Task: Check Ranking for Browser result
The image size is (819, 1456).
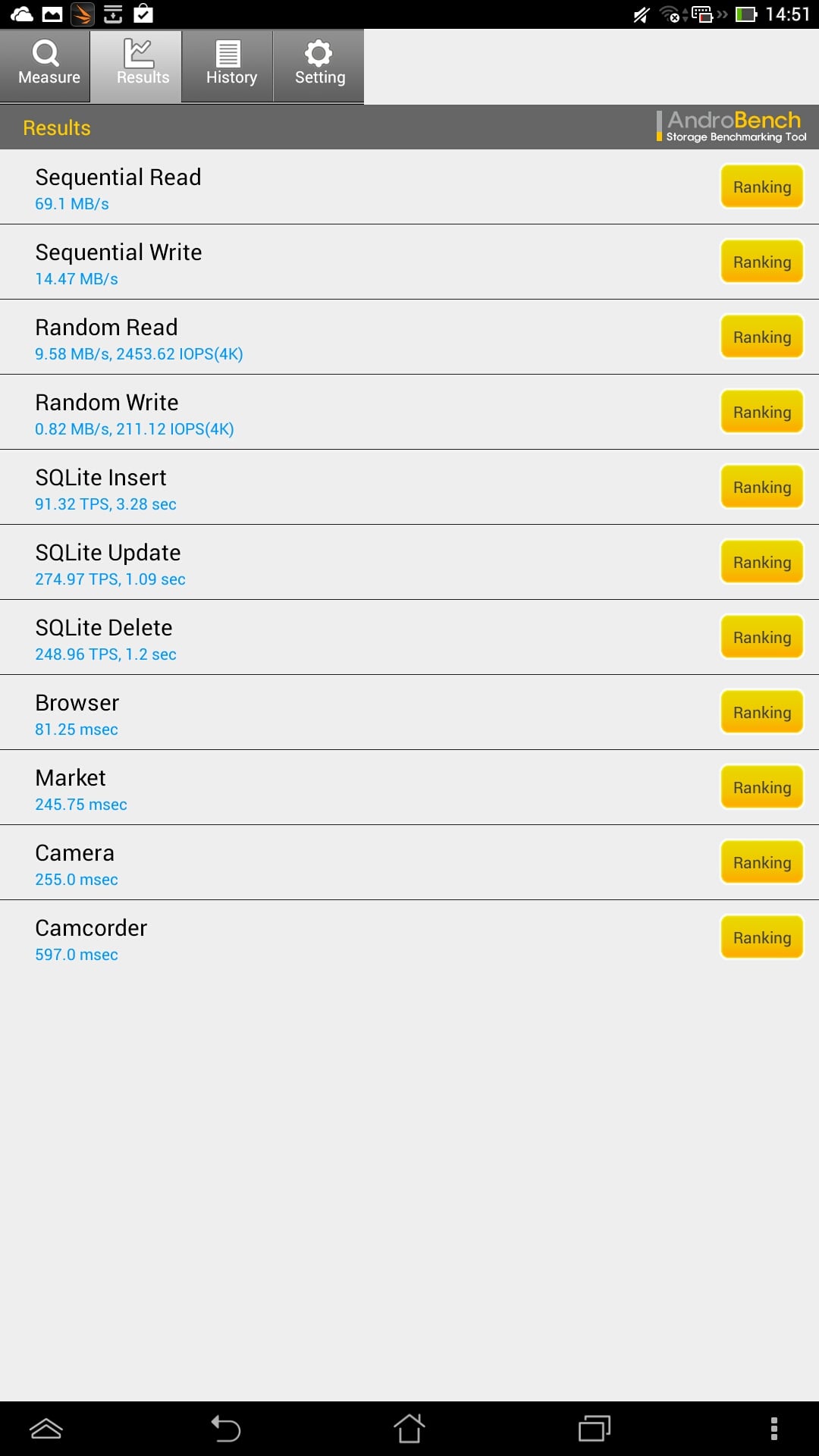Action: pyautogui.click(x=761, y=713)
